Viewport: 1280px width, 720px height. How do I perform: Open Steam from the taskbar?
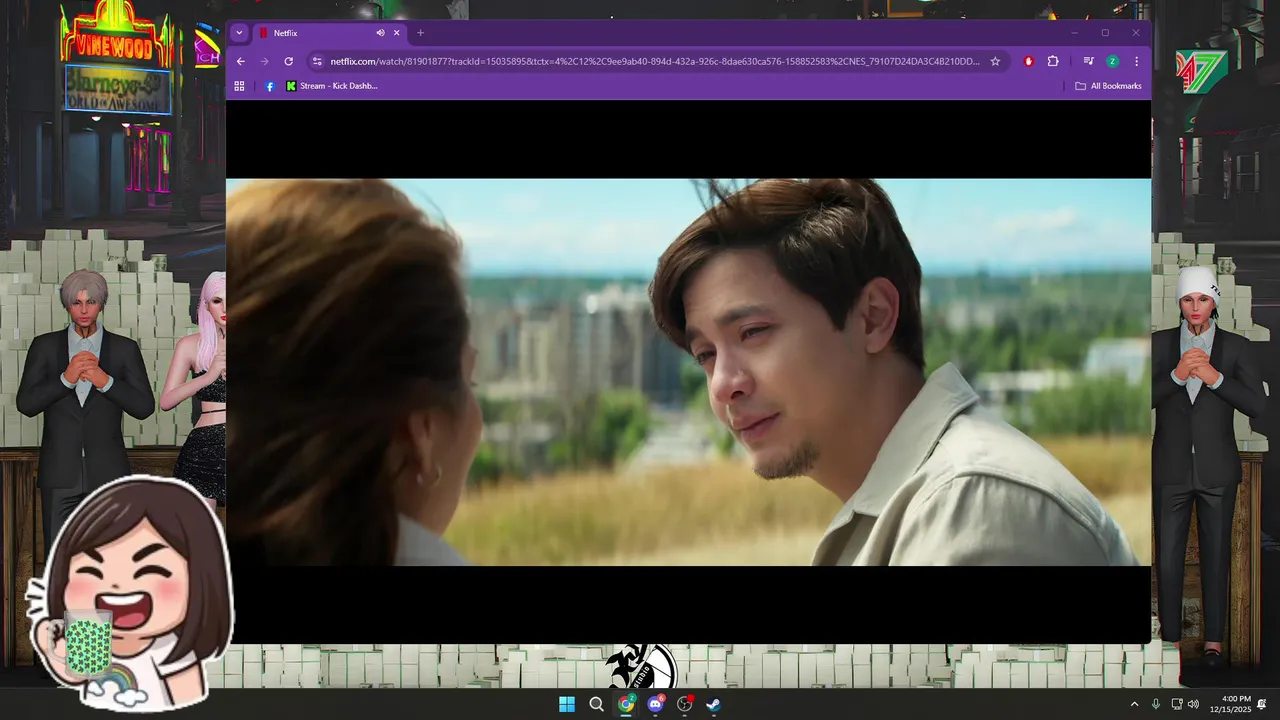coord(713,704)
